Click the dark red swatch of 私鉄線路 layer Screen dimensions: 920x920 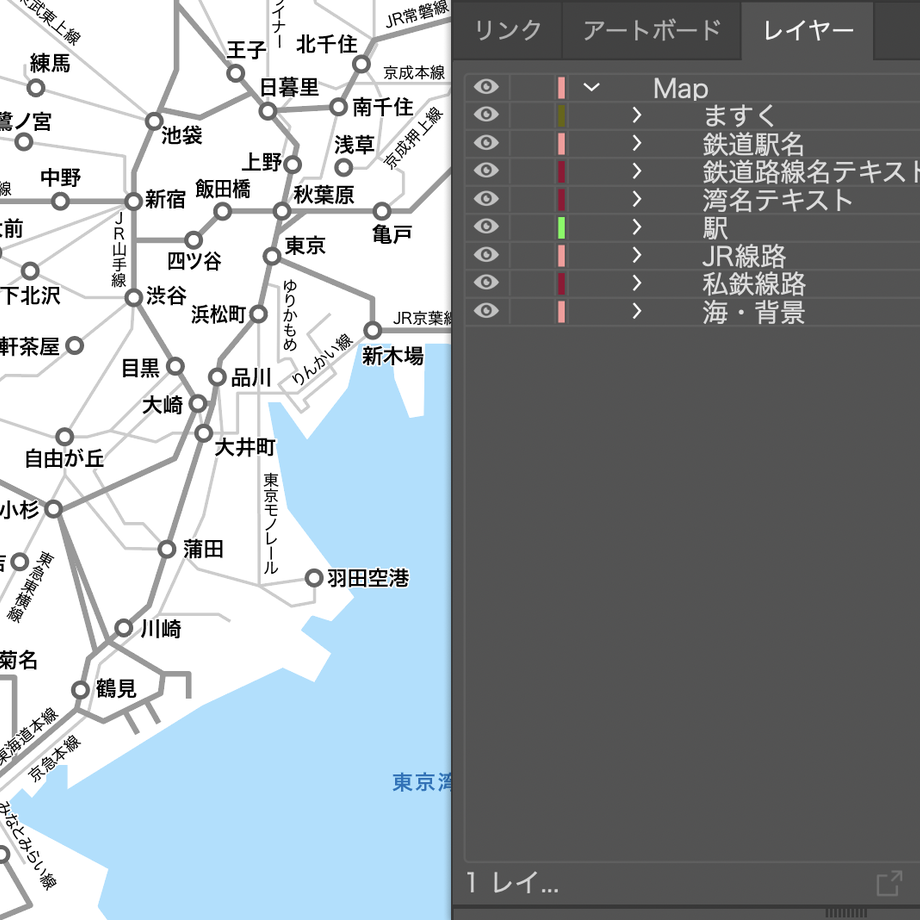click(562, 283)
